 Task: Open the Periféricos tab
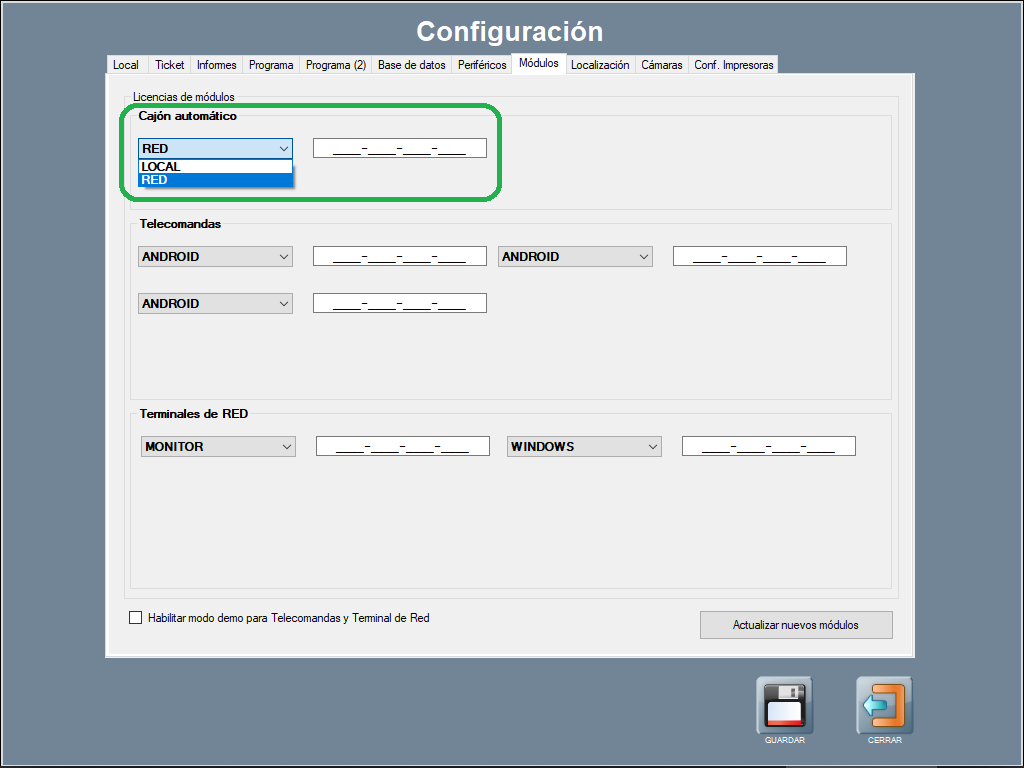482,65
